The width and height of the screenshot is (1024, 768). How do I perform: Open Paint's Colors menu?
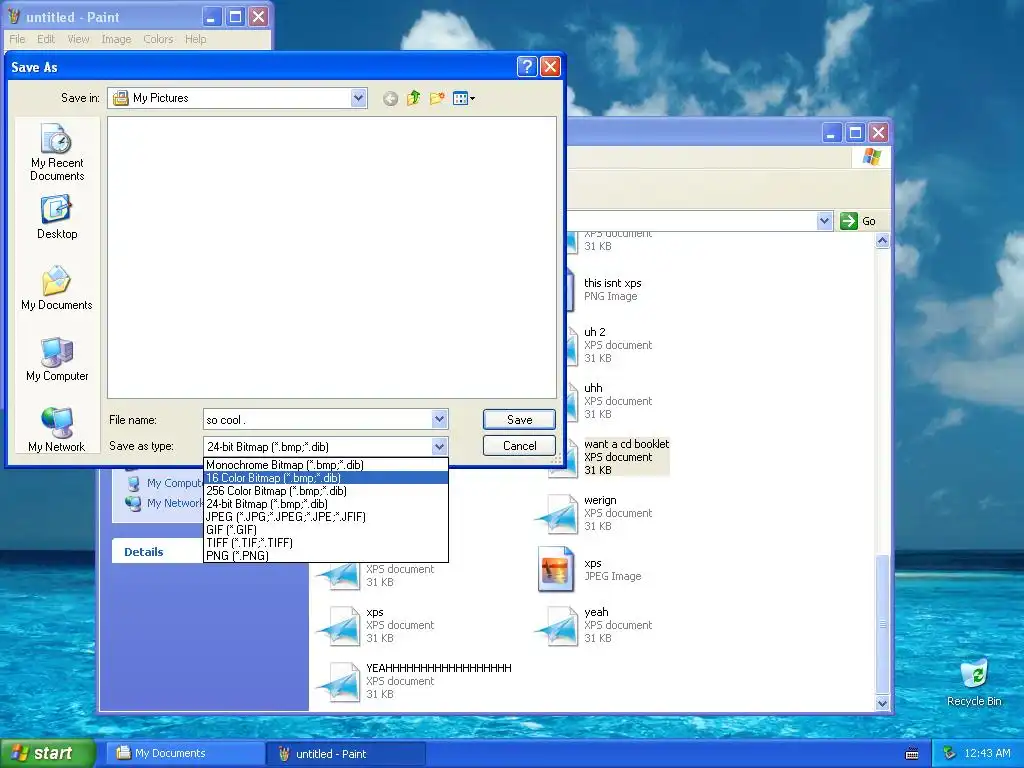(158, 39)
